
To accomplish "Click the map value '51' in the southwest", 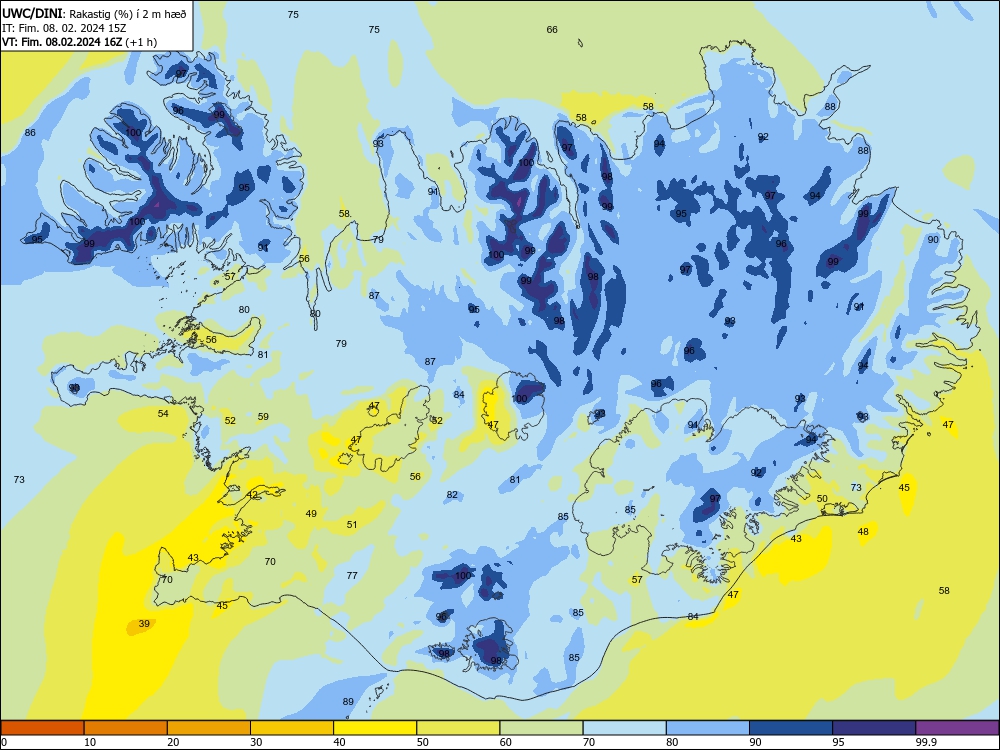I will [x=352, y=524].
